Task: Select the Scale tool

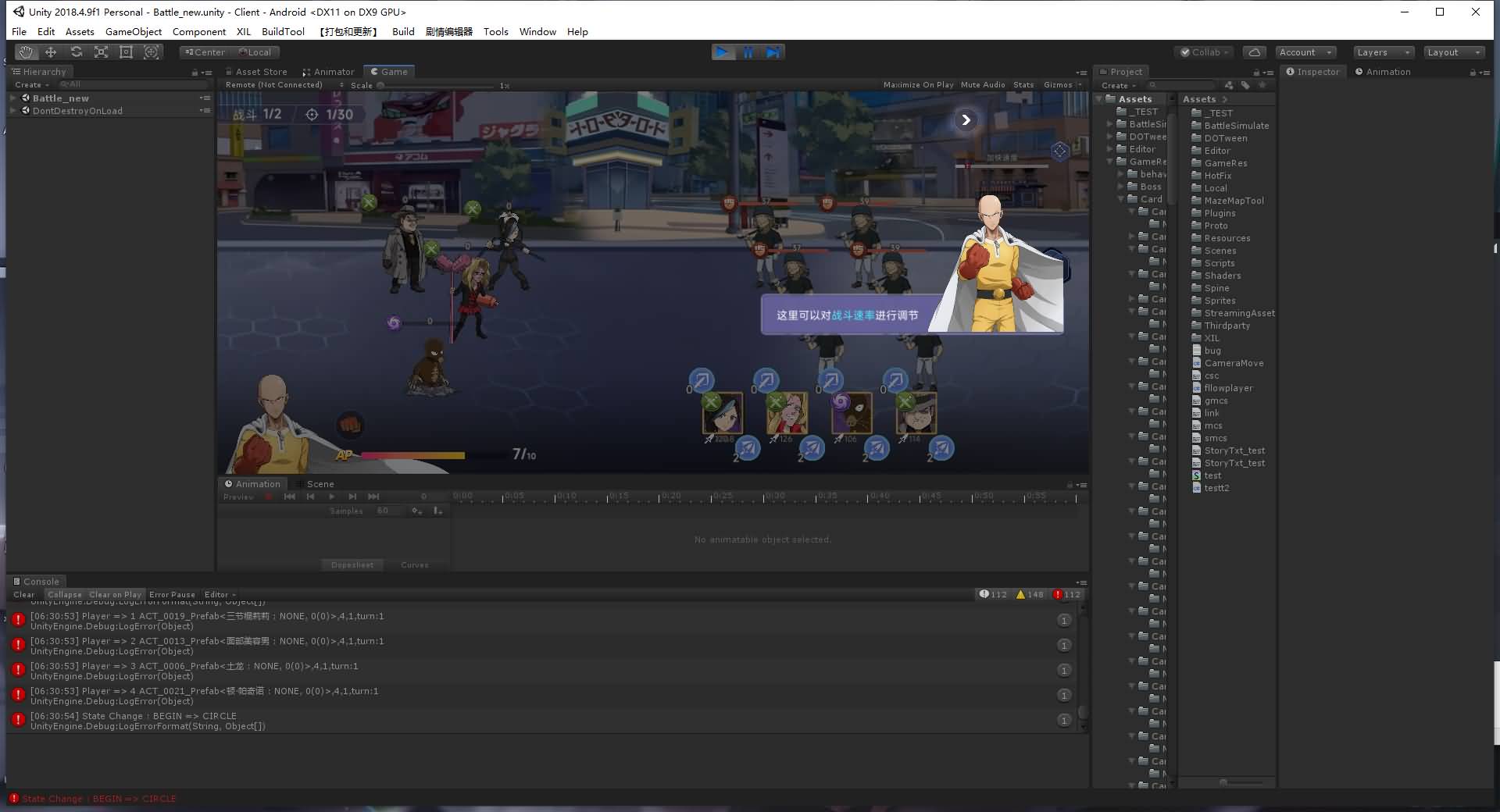Action: tap(101, 52)
